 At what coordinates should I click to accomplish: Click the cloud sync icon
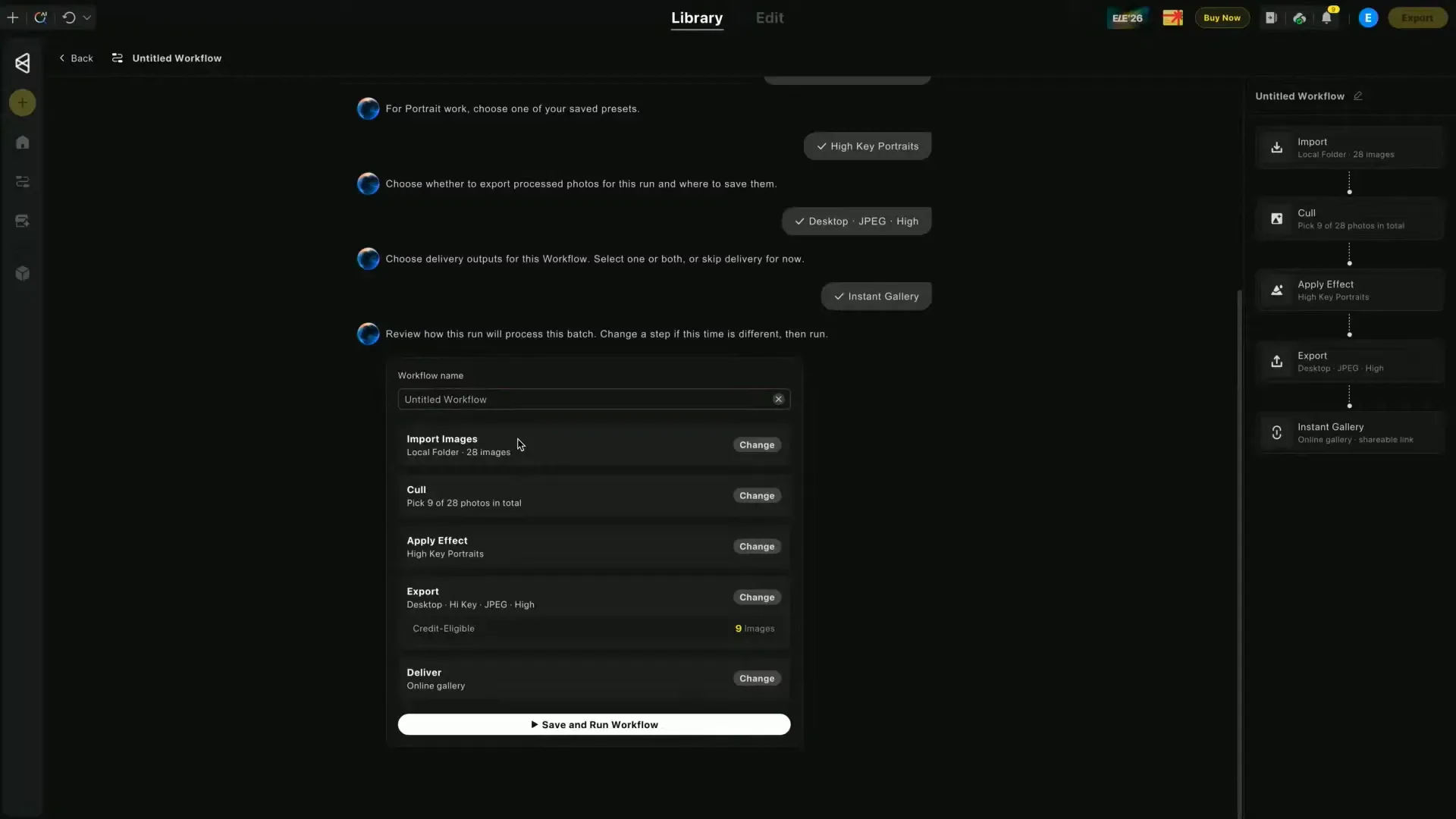(1299, 17)
